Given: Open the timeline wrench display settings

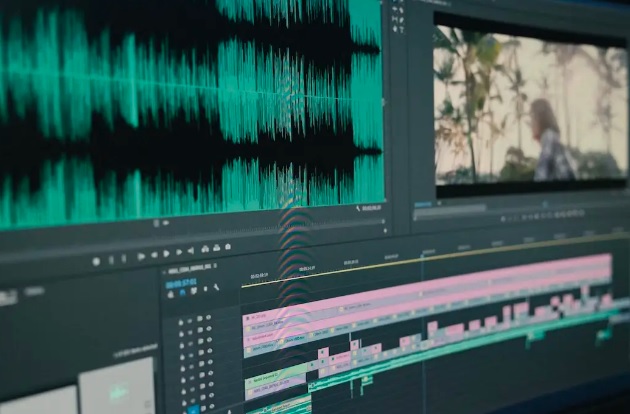Looking at the screenshot, I should pyautogui.click(x=217, y=288).
